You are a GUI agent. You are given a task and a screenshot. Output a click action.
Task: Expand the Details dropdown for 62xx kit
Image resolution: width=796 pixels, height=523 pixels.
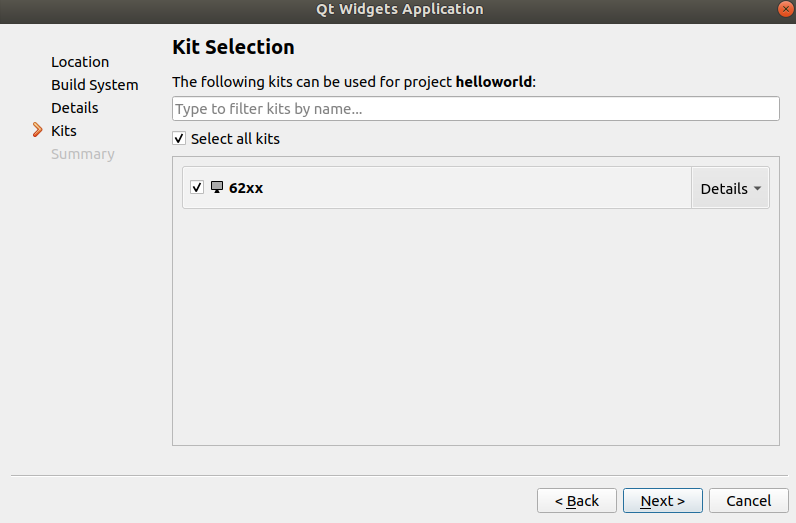tap(730, 188)
